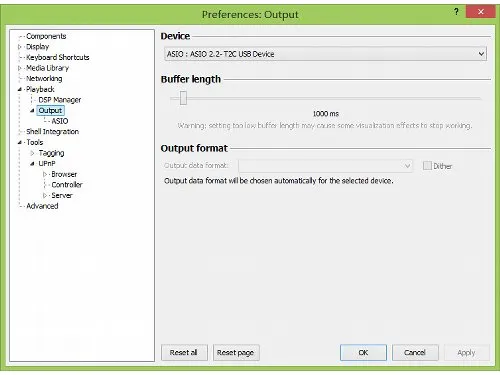Select the Display tree item

tap(37, 47)
